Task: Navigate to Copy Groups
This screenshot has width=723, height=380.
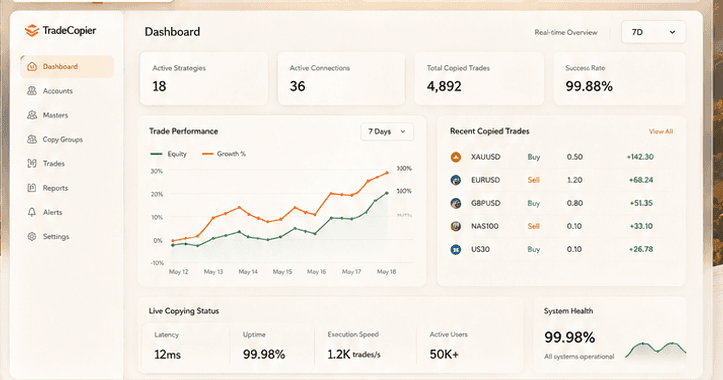Action: click(63, 139)
